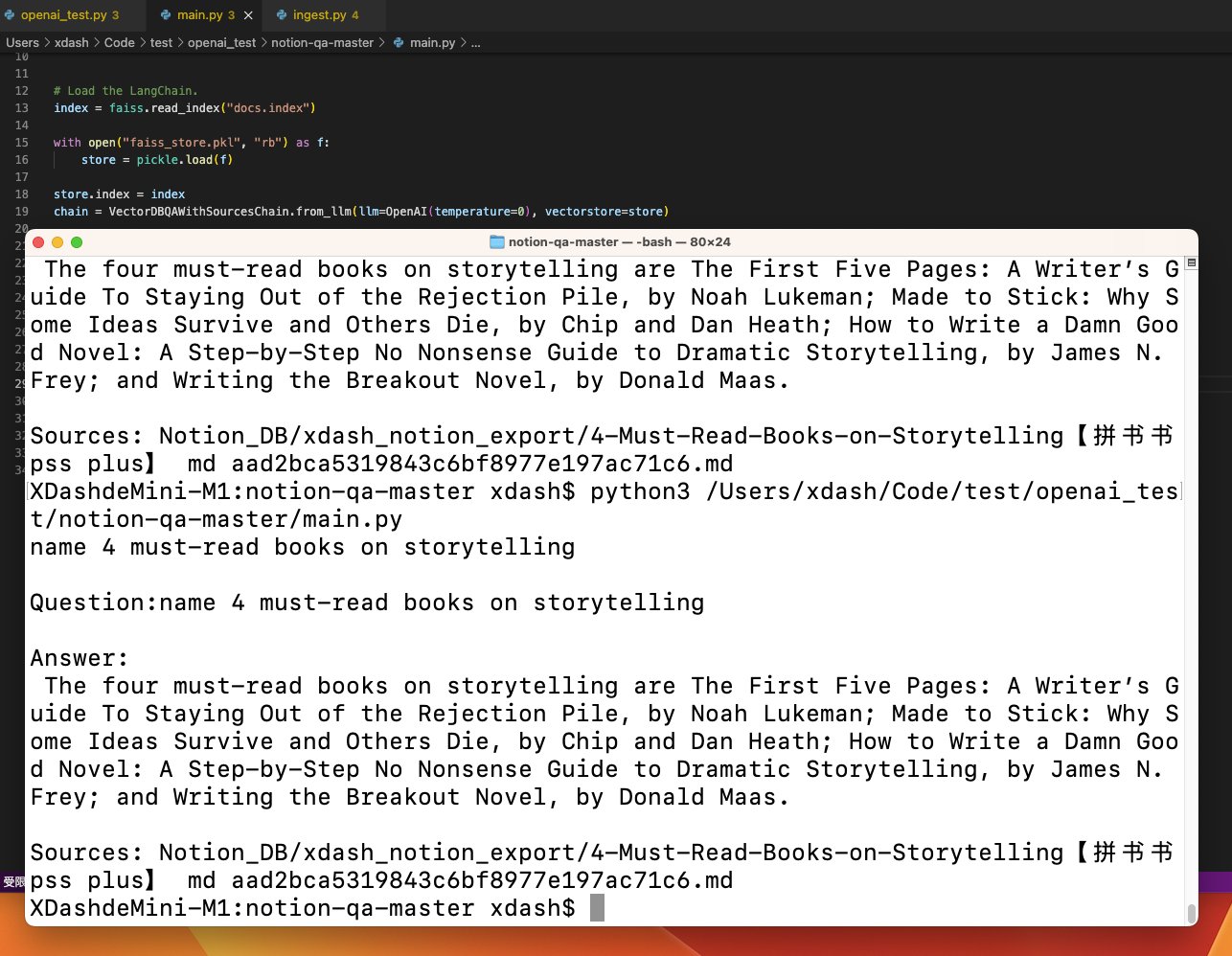The height and width of the screenshot is (956, 1232).
Task: Click the faiss.read_index("docs.index") code line
Action: (185, 108)
